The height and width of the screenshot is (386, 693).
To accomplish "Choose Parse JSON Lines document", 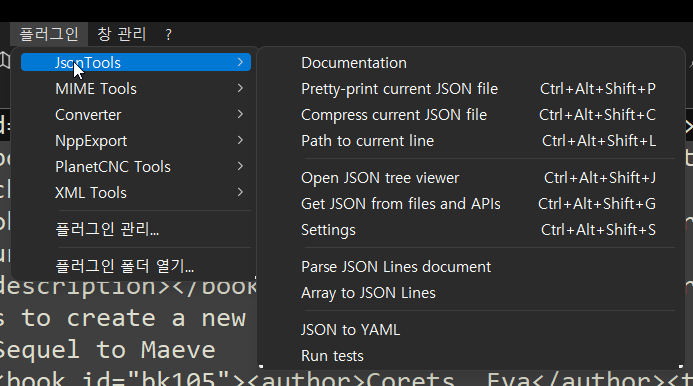I will [471, 267].
